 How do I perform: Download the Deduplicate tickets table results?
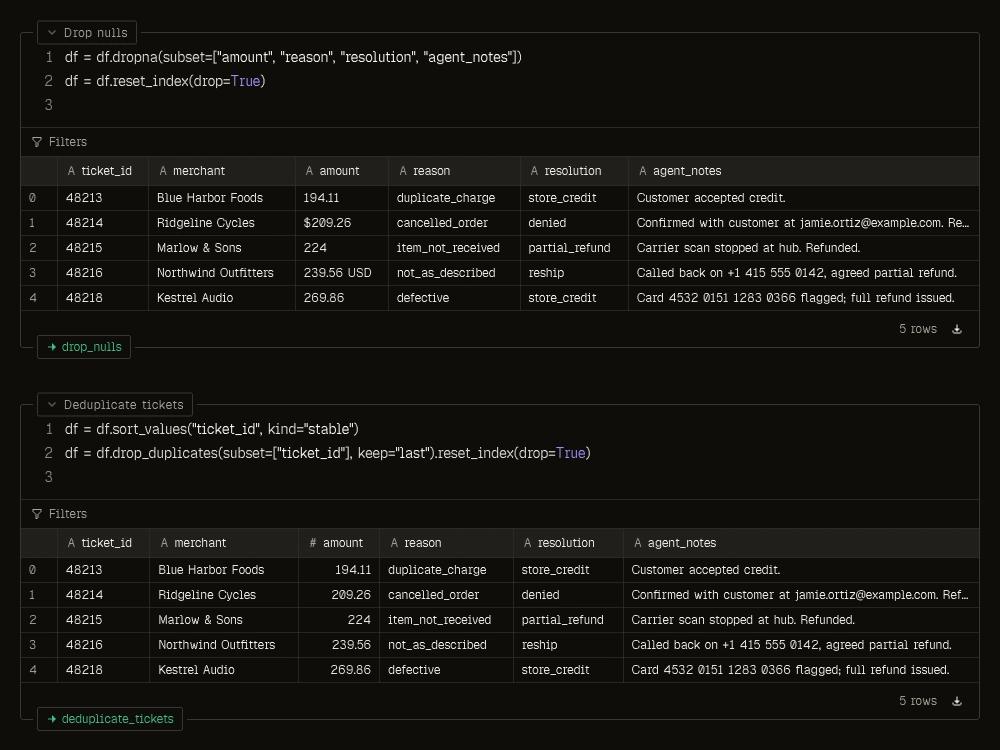tap(957, 701)
